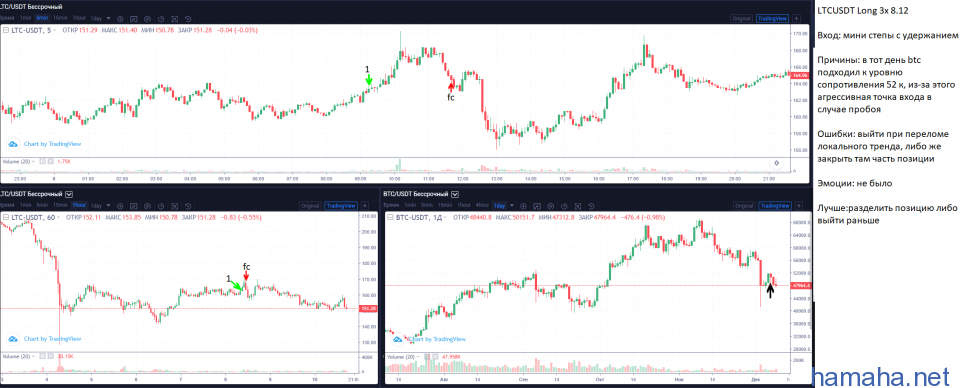
Task: Expand BTC/USDT pair selector dropdown
Action: click(x=455, y=195)
